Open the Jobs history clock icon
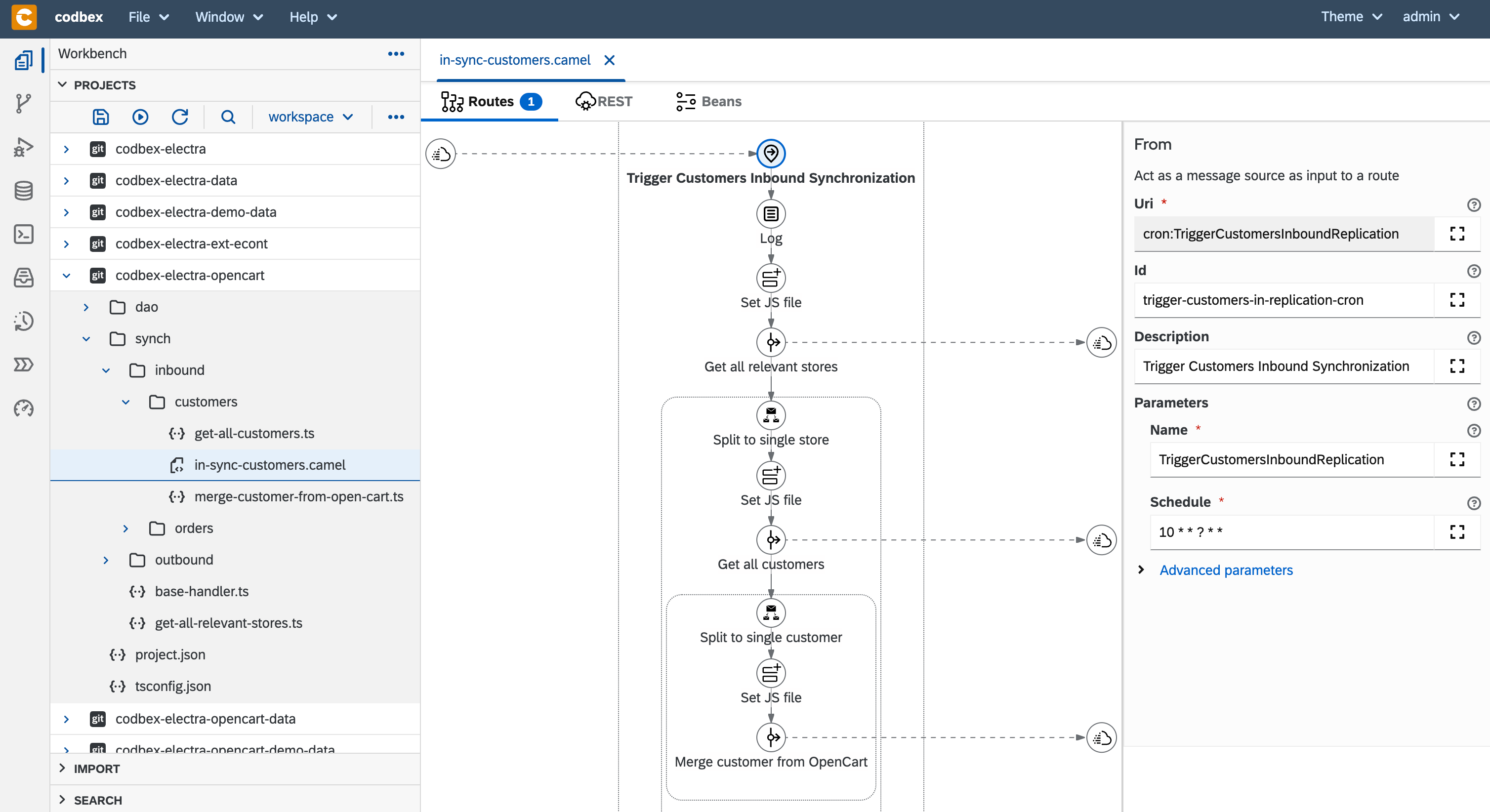The image size is (1490, 812). click(x=24, y=321)
